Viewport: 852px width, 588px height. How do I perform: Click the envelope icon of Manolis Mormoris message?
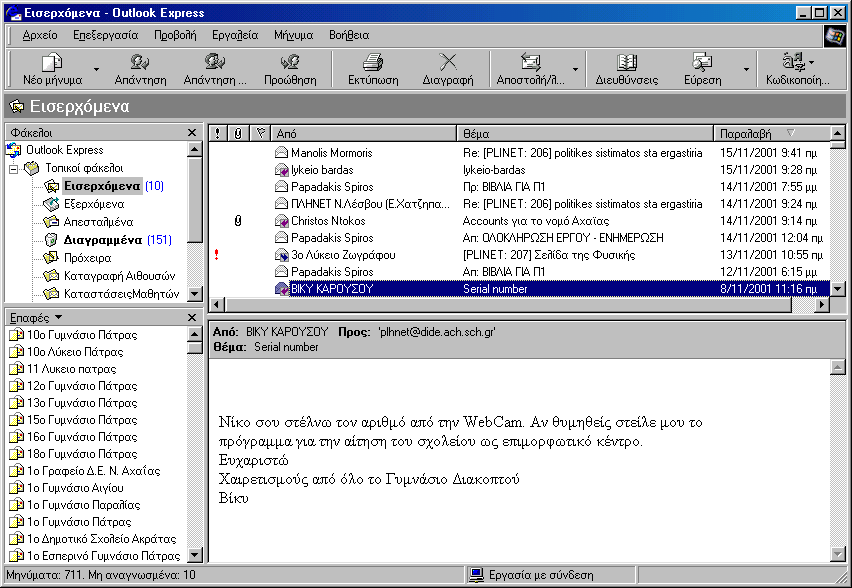[x=281, y=153]
